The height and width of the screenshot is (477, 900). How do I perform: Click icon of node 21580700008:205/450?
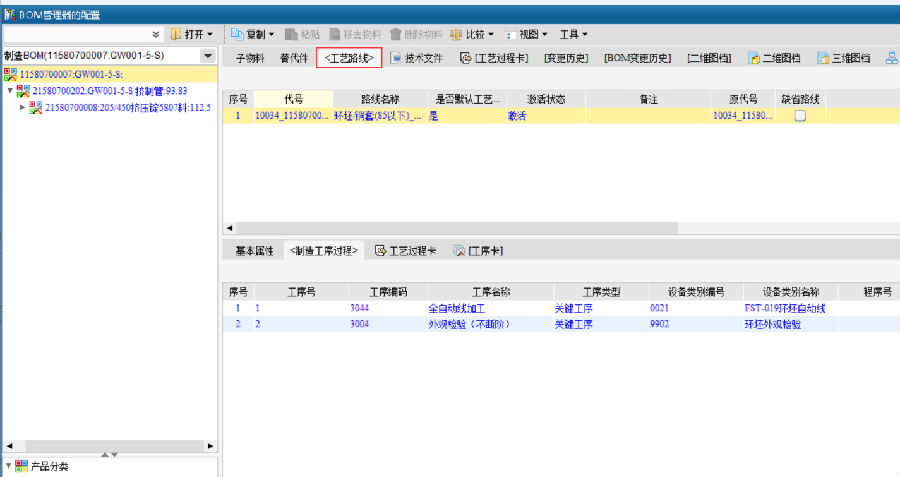(36, 107)
